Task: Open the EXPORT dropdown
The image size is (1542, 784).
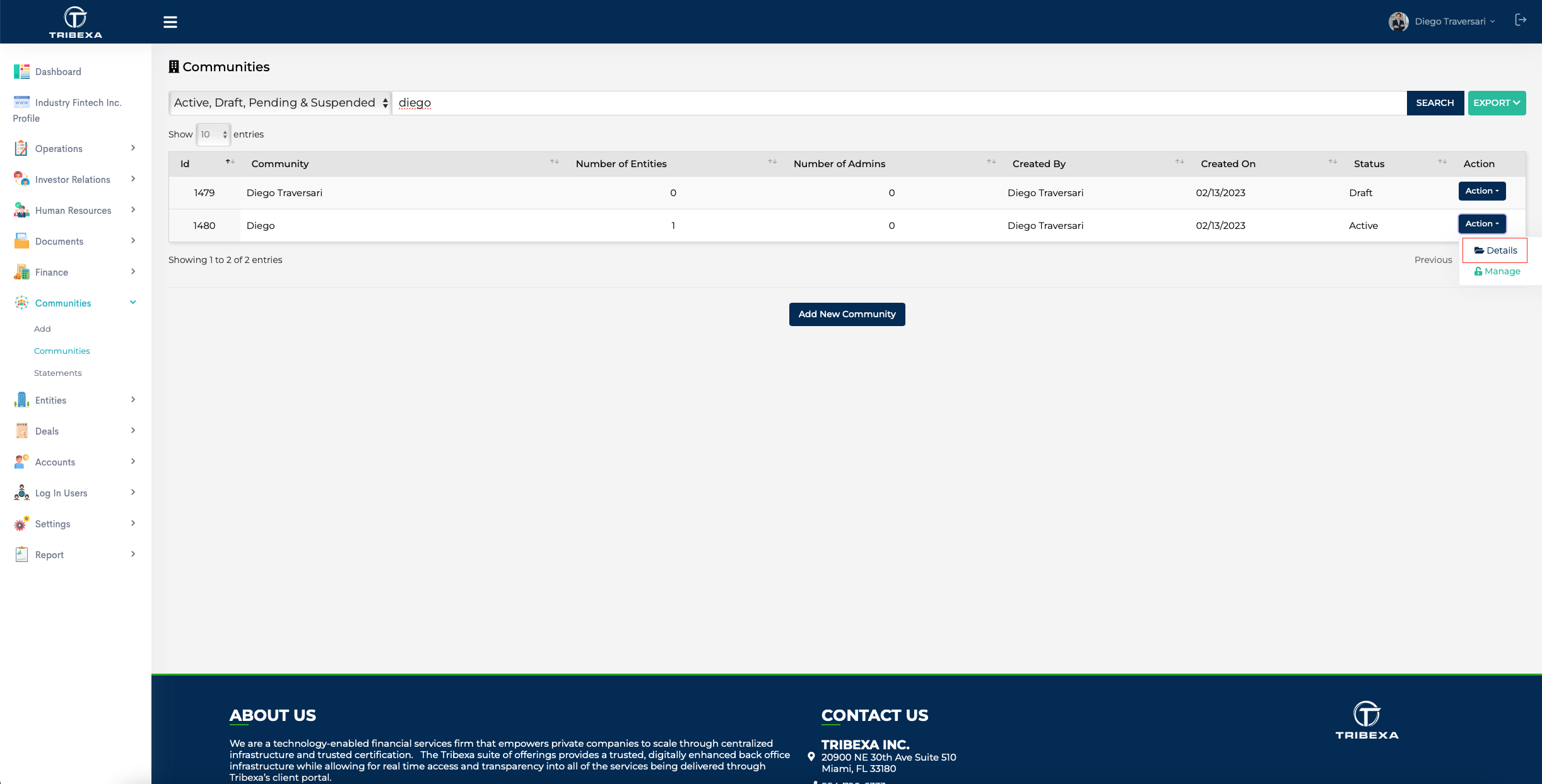Action: coord(1497,102)
